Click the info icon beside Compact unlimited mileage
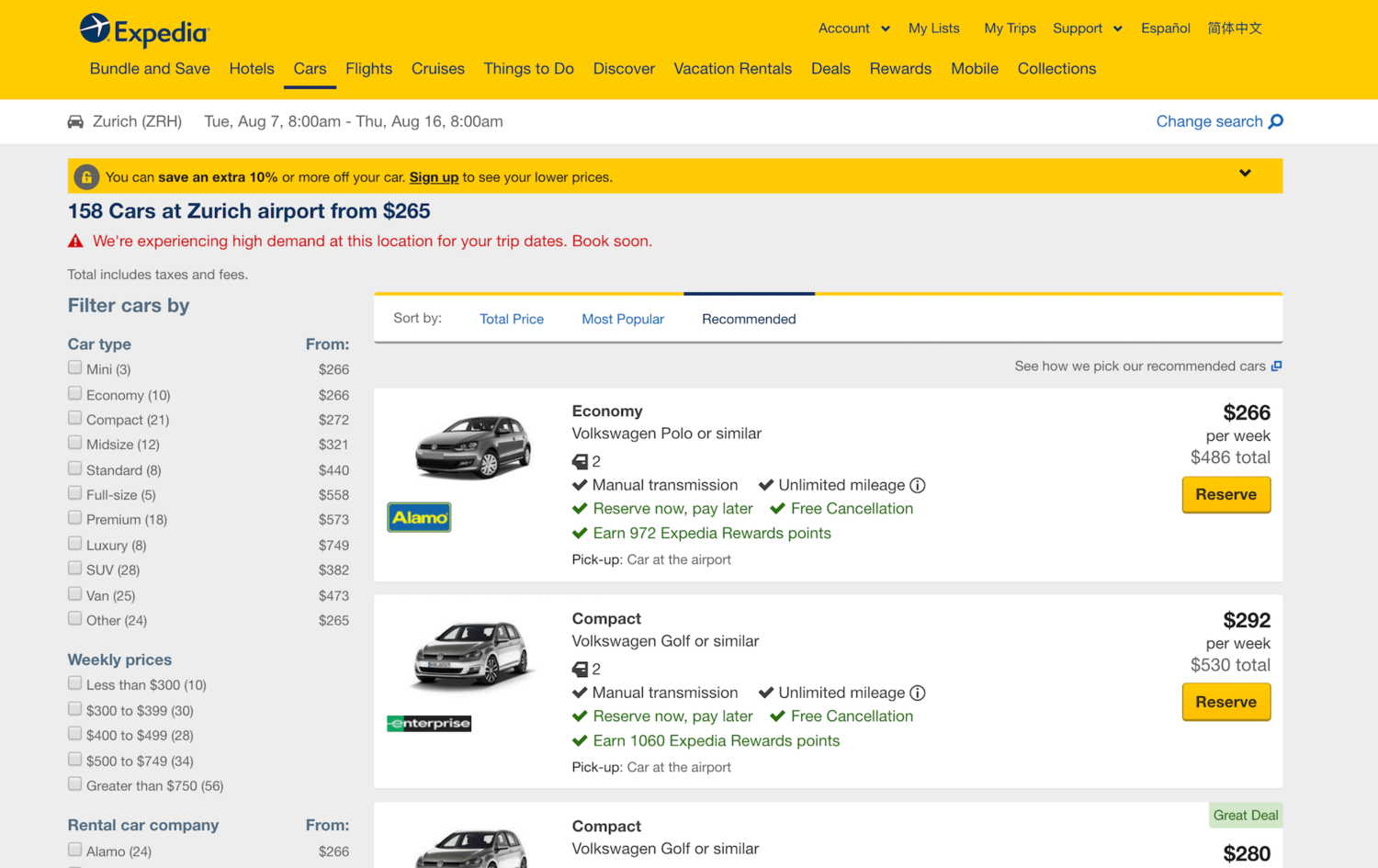 [917, 693]
